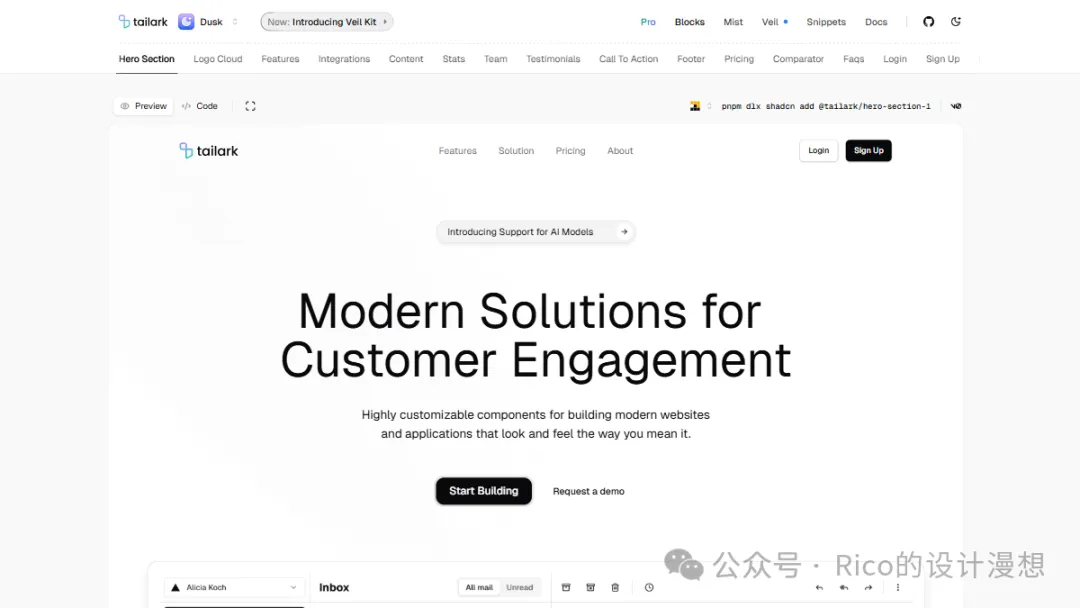Open the Blocks menu item
The width and height of the screenshot is (1080, 608).
pyautogui.click(x=689, y=22)
